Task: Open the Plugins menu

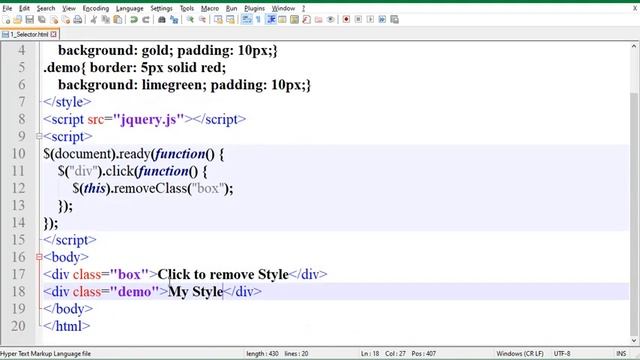Action: [x=254, y=8]
